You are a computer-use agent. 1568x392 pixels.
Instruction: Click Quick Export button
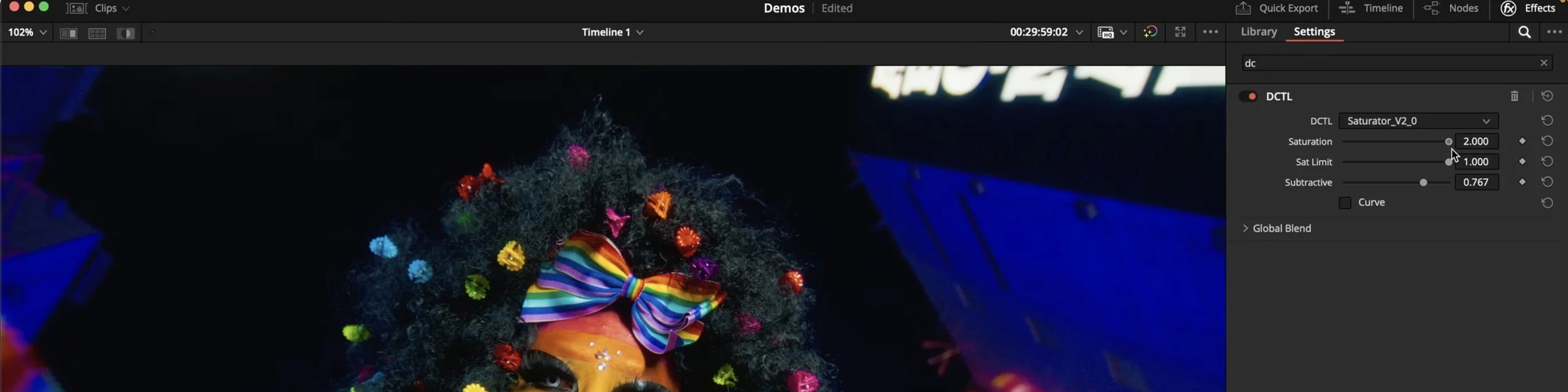1277,8
